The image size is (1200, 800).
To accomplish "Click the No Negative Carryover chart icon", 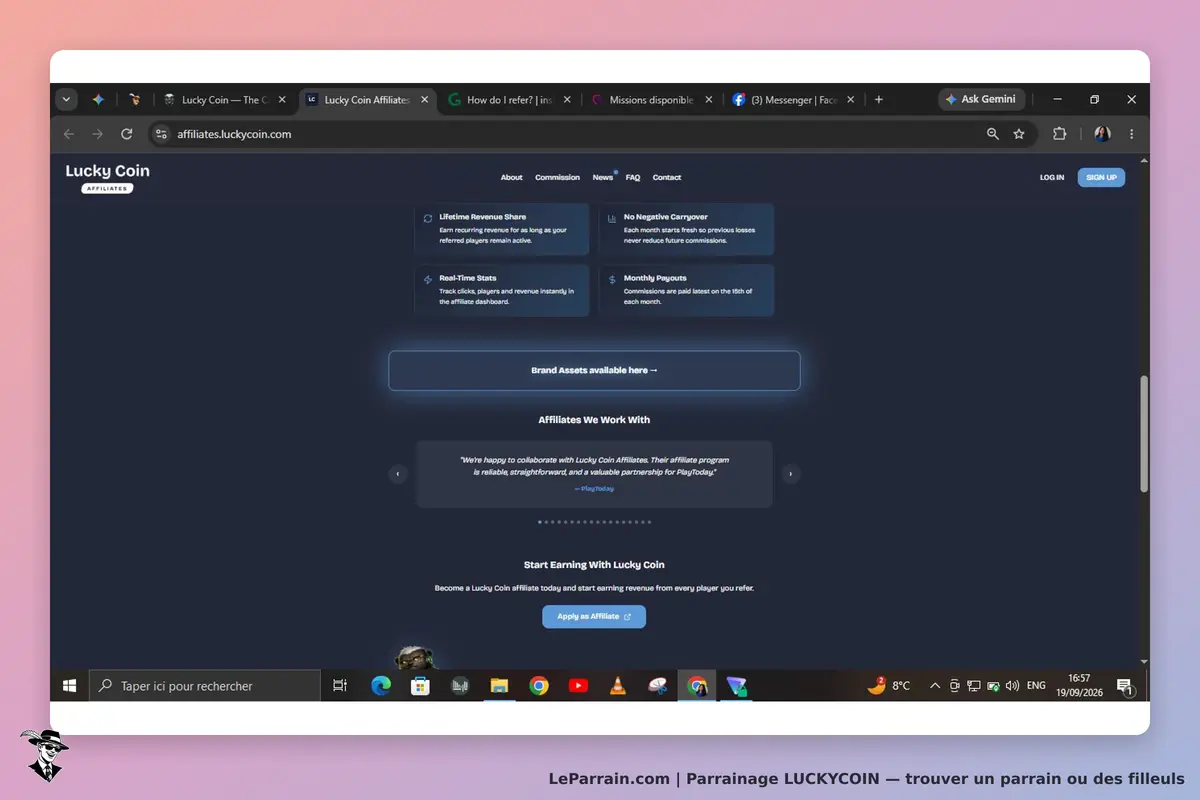I will [612, 218].
